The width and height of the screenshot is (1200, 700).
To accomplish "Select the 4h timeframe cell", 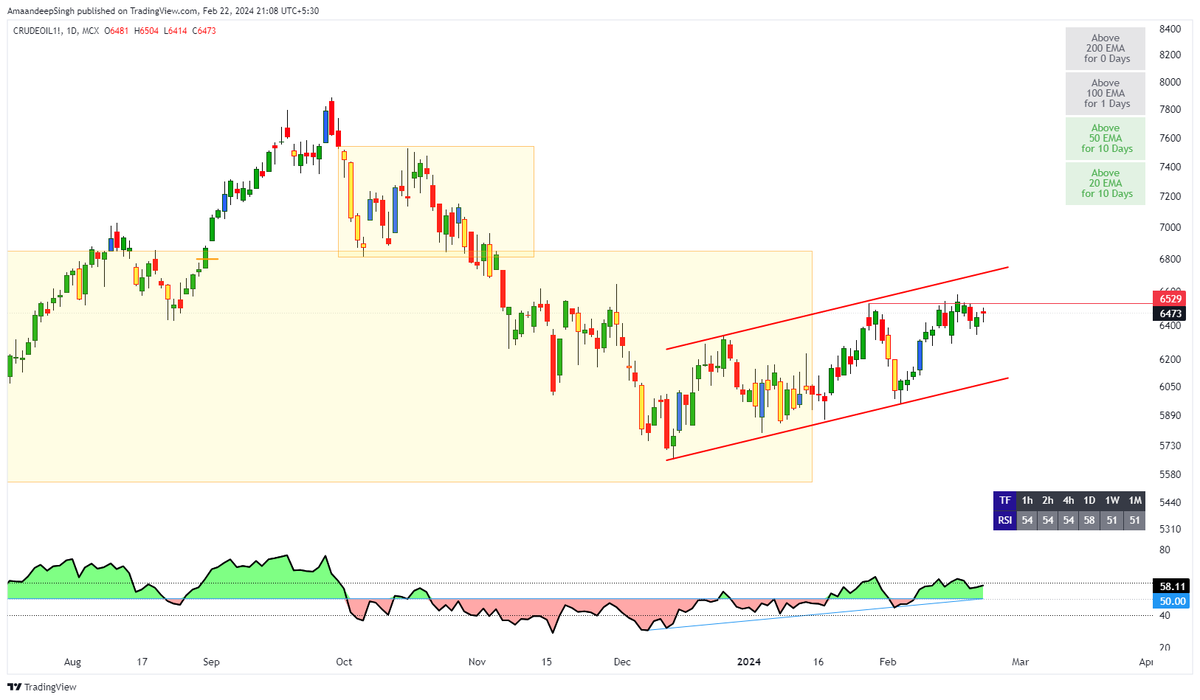I will pos(1069,500).
